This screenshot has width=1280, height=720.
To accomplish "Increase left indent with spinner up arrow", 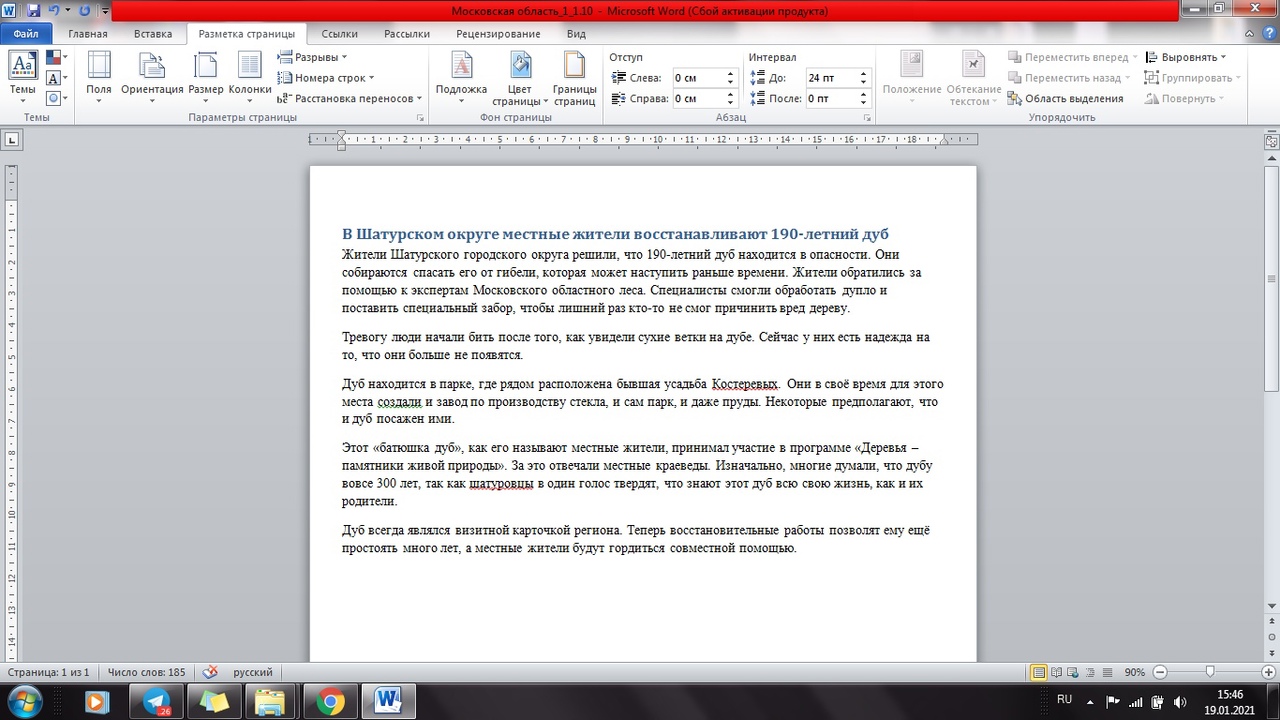I will click(x=730, y=74).
